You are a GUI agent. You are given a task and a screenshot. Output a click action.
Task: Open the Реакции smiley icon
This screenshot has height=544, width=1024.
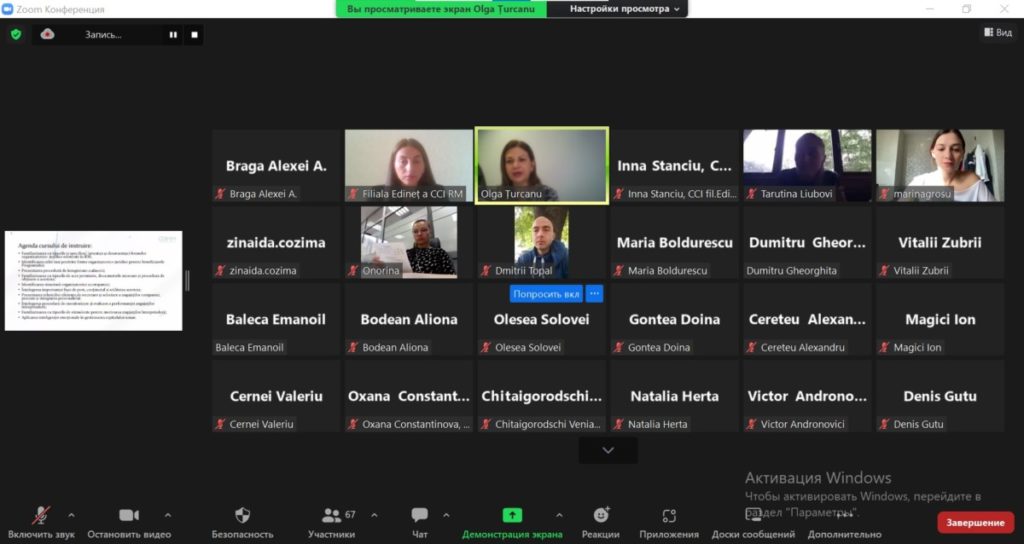coord(601,515)
